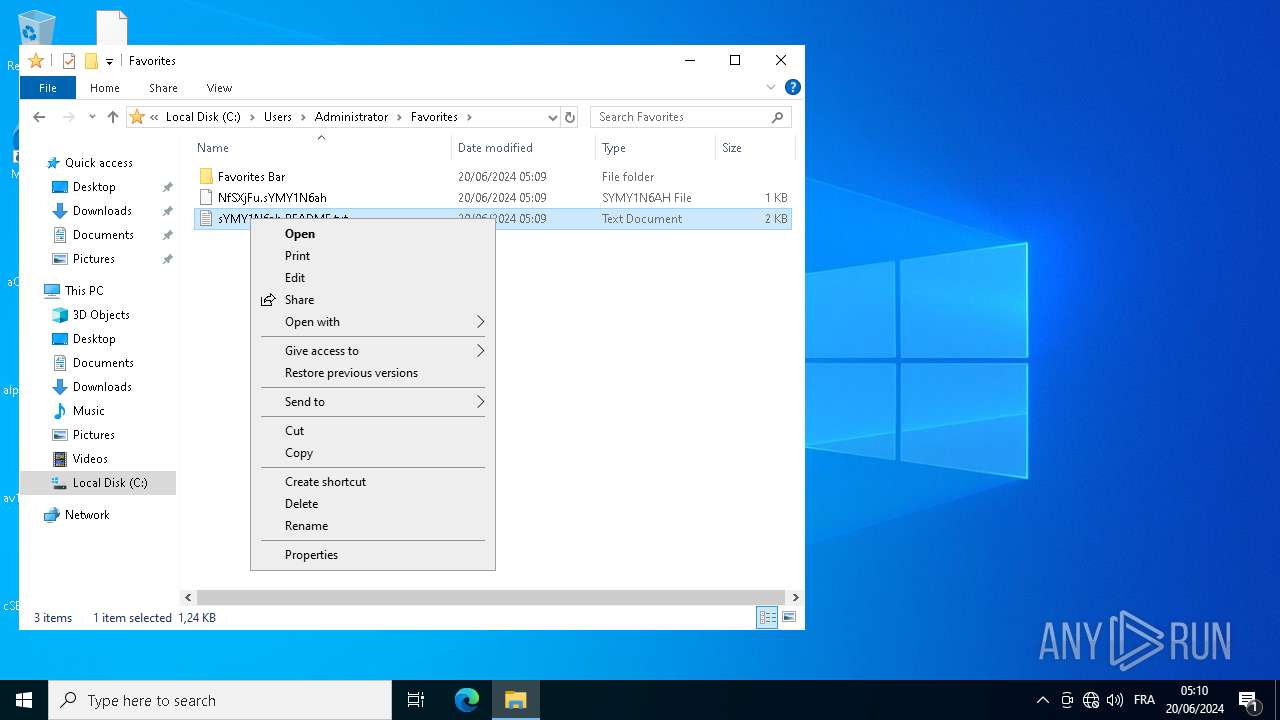Image resolution: width=1280 pixels, height=720 pixels.
Task: Switch to Large icons view layout icon
Action: coord(789,618)
